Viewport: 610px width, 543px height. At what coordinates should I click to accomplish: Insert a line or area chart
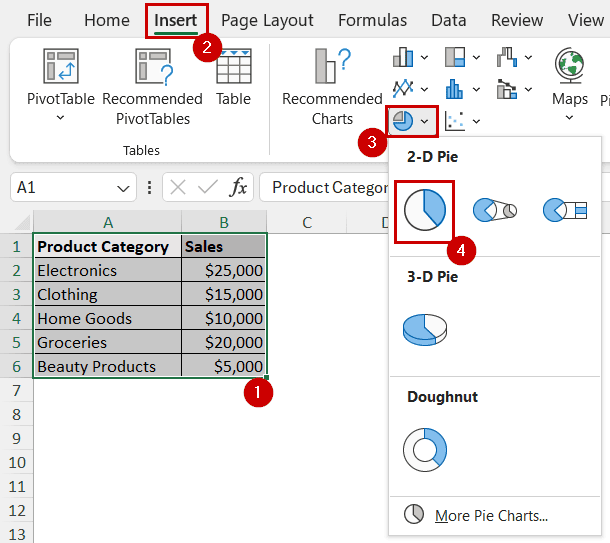403,89
